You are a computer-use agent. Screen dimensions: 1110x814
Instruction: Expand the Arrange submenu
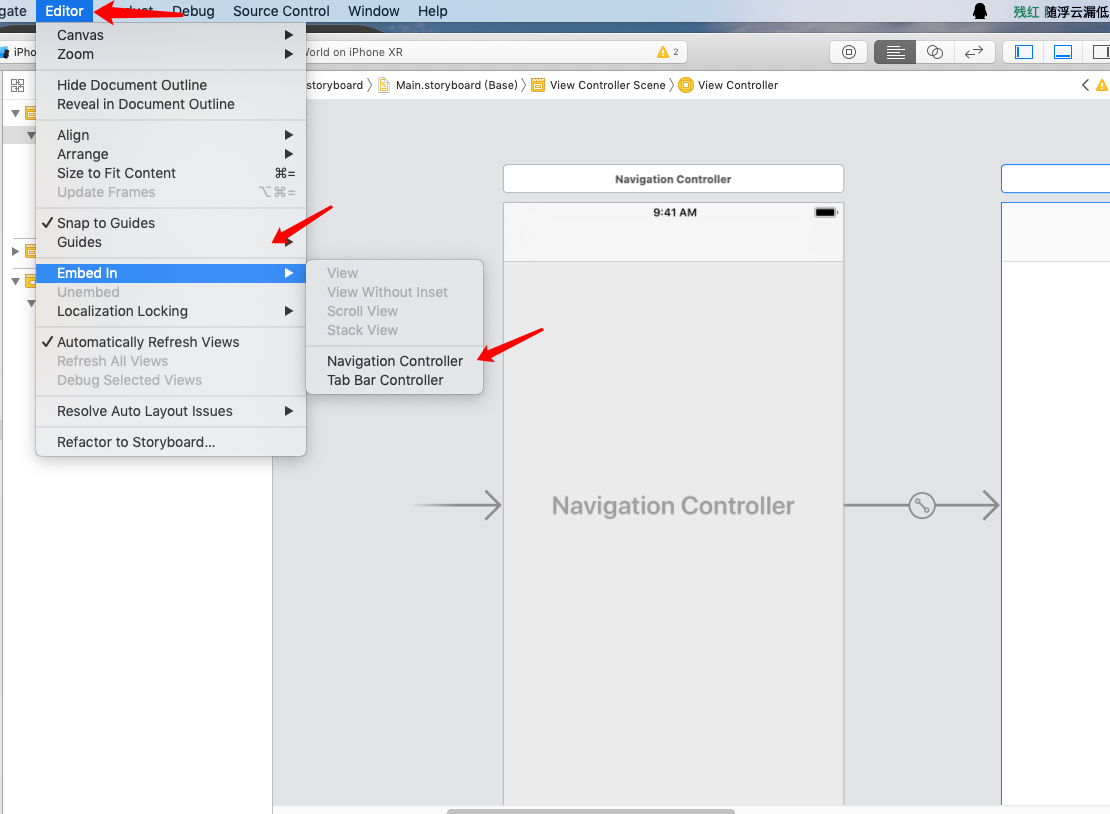[x=171, y=154]
